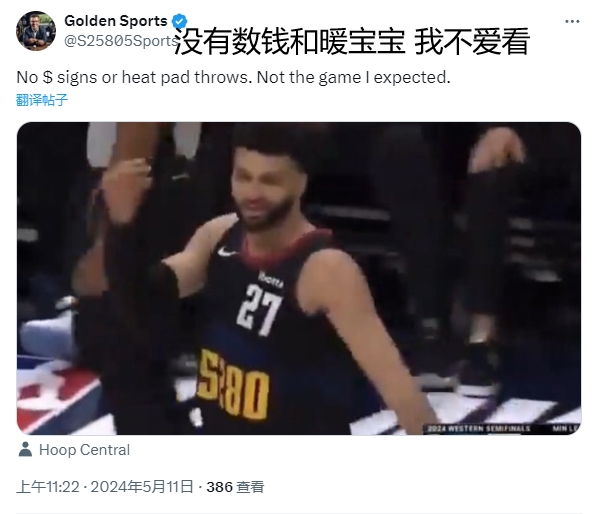Image resolution: width=594 pixels, height=514 pixels.
Task: Open the 386 查看 view count
Action: [235, 487]
